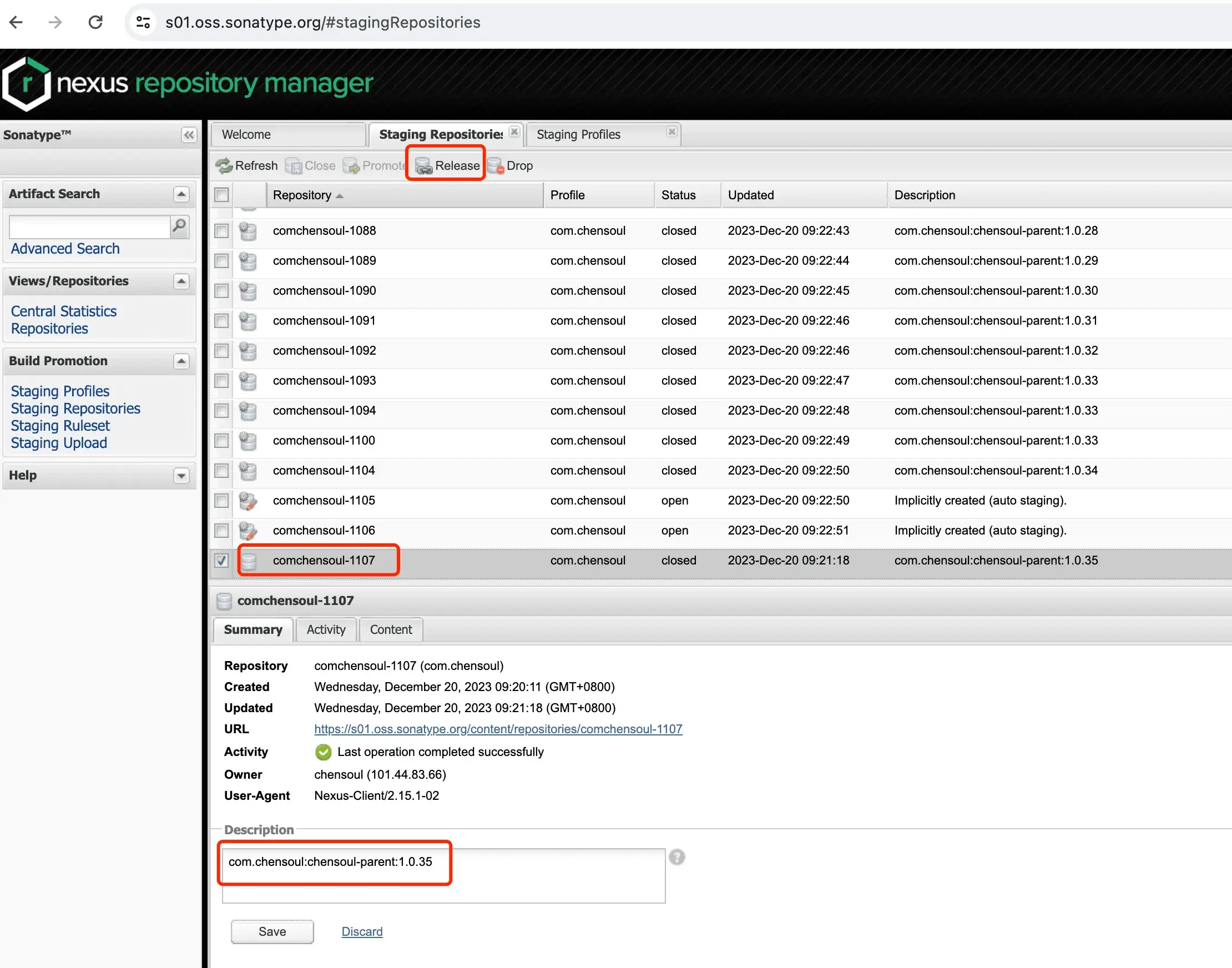Viewport: 1232px width, 968px height.
Task: Sort by the Updated column header
Action: pos(804,195)
